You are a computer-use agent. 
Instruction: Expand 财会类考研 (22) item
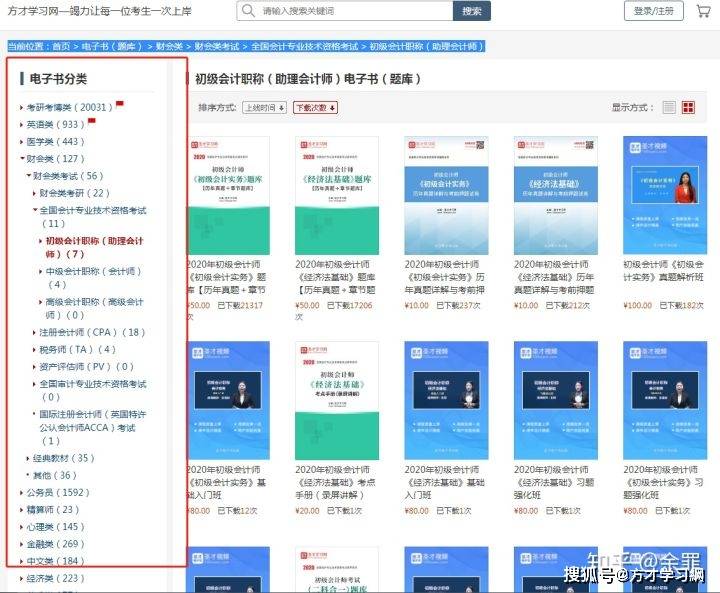coord(74,193)
